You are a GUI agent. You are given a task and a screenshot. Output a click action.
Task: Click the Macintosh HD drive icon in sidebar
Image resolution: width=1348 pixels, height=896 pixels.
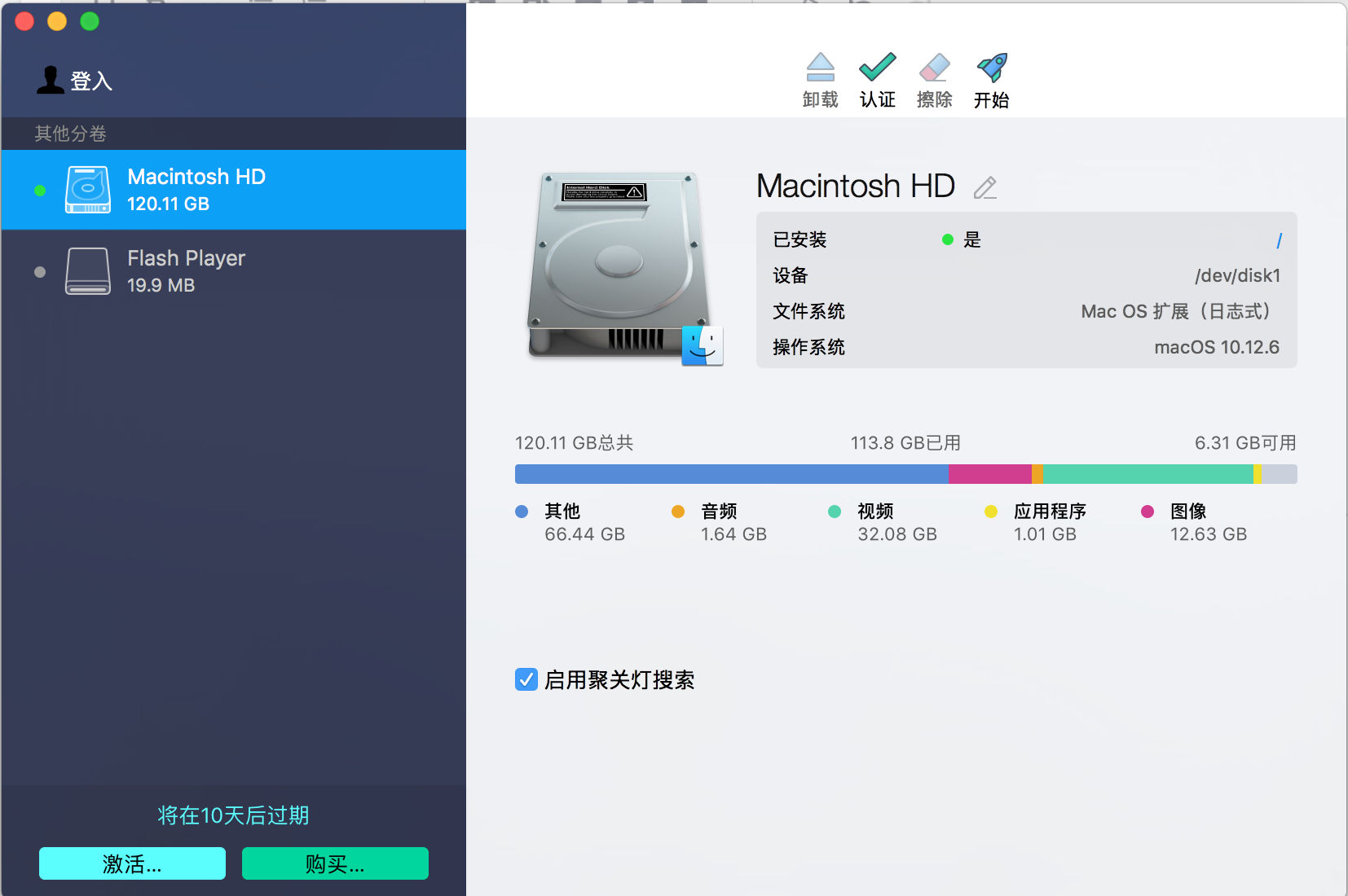point(88,190)
